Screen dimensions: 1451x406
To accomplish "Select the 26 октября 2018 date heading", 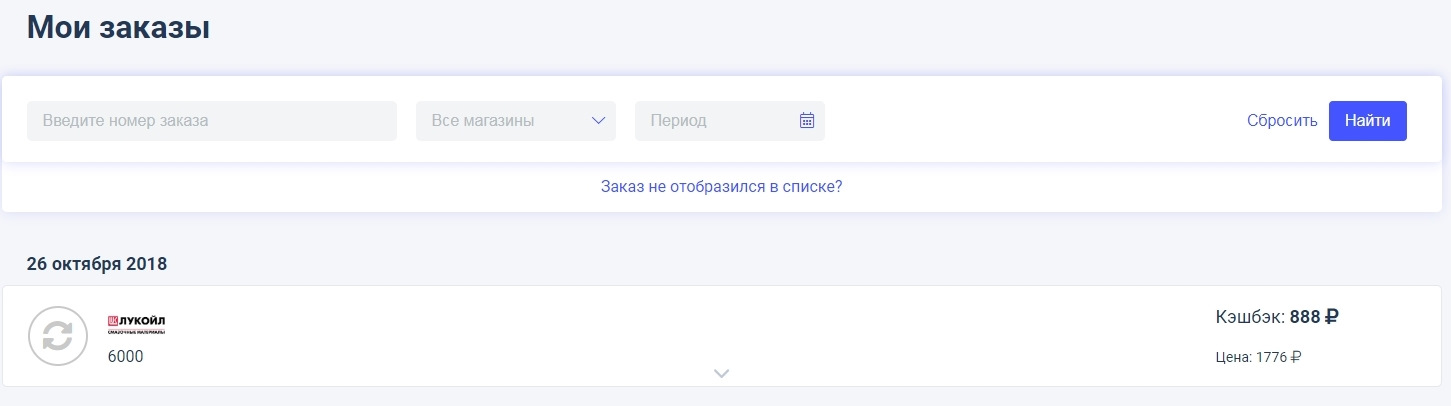I will [97, 265].
